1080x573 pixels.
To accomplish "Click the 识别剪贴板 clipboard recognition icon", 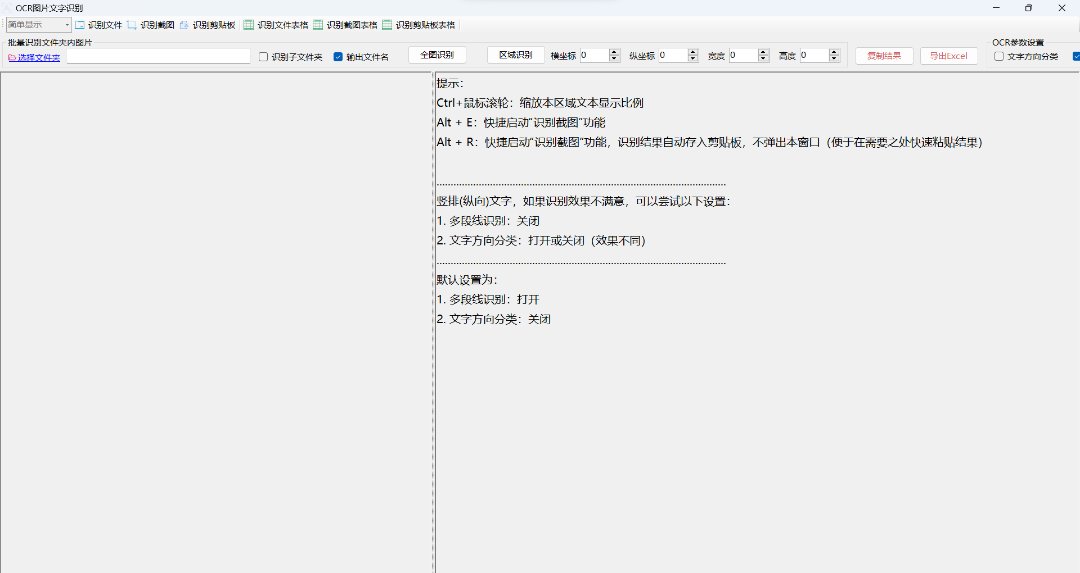I will [x=184, y=24].
